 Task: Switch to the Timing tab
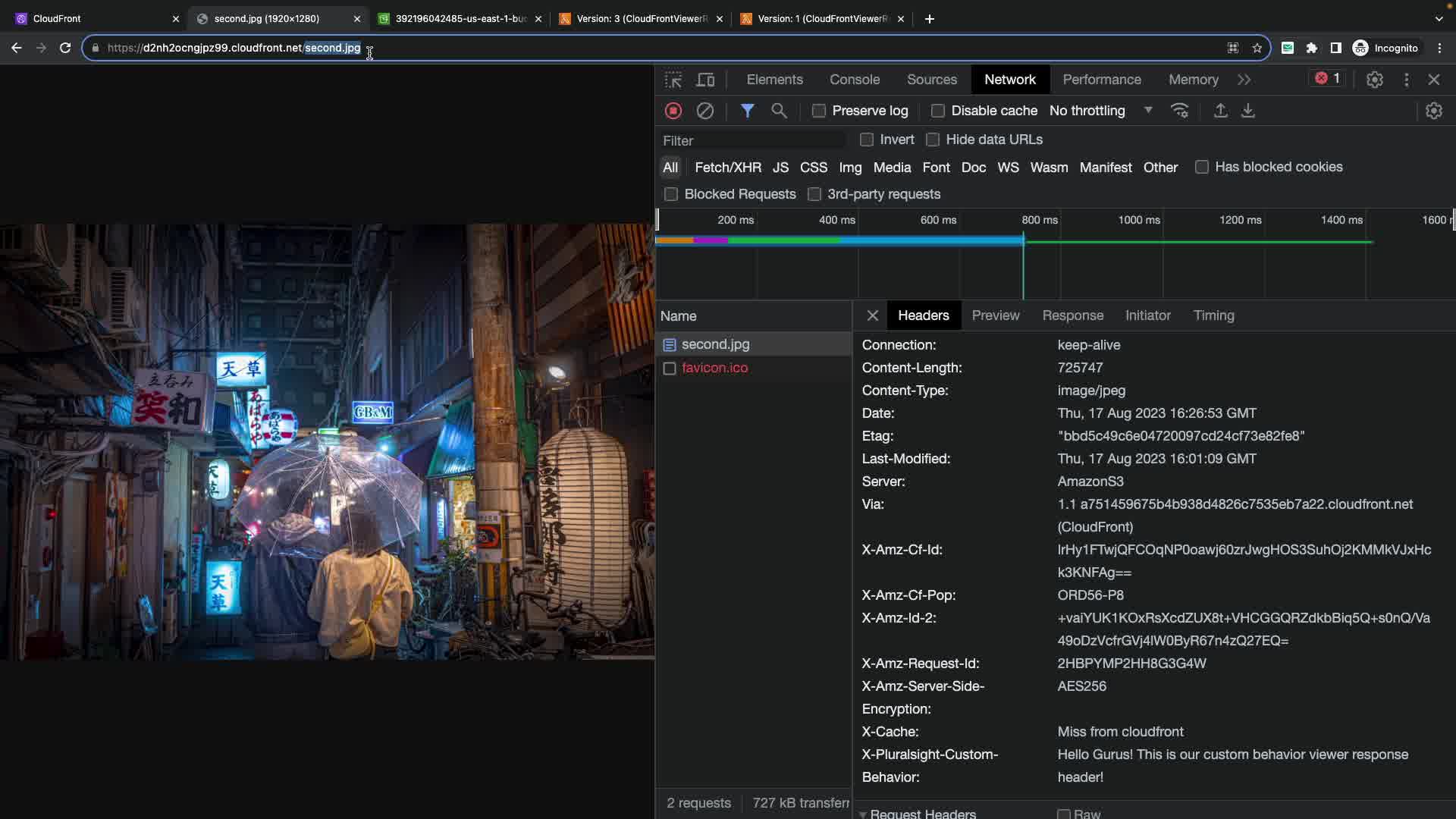(x=1213, y=315)
